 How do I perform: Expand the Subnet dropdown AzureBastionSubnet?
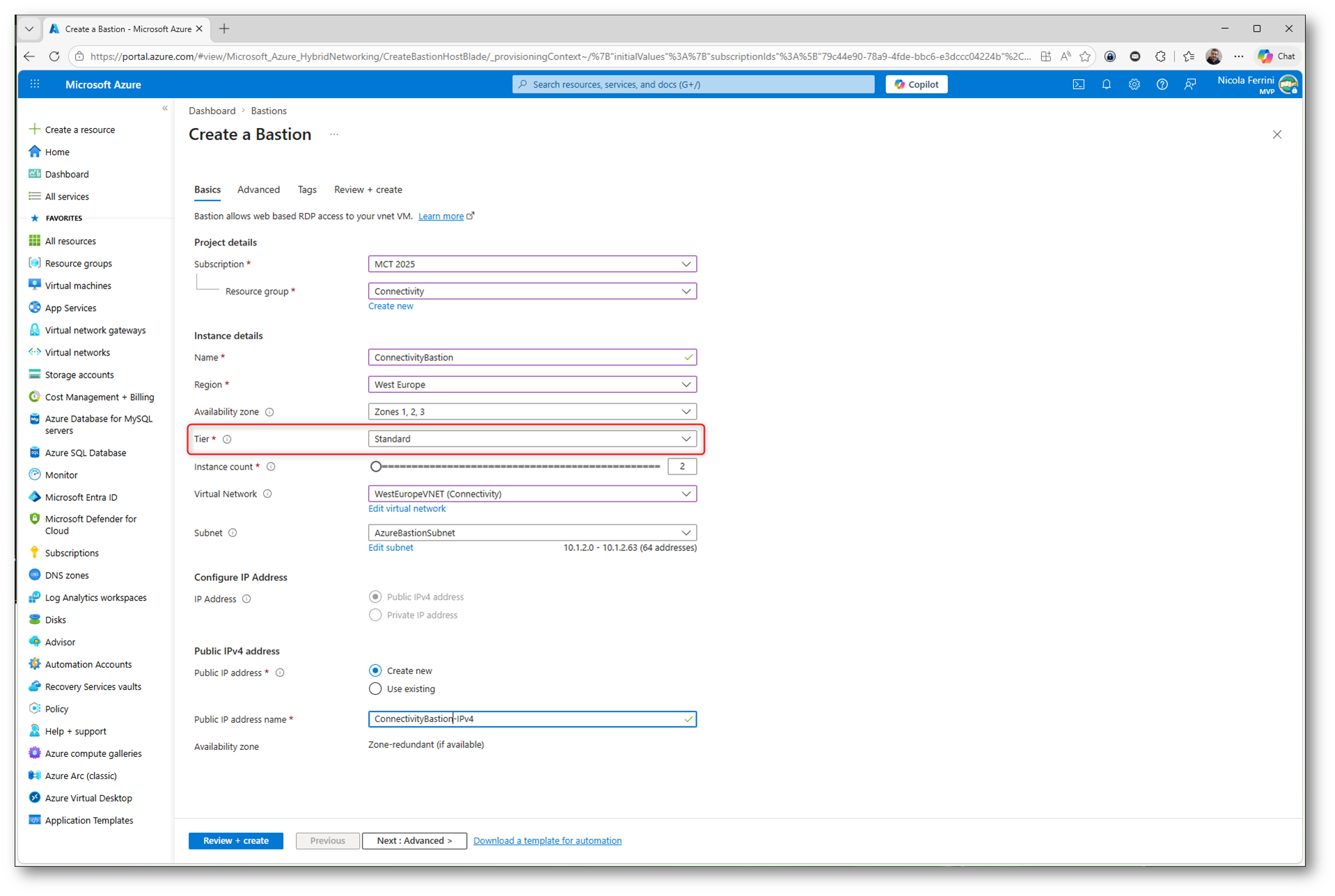pyautogui.click(x=532, y=533)
